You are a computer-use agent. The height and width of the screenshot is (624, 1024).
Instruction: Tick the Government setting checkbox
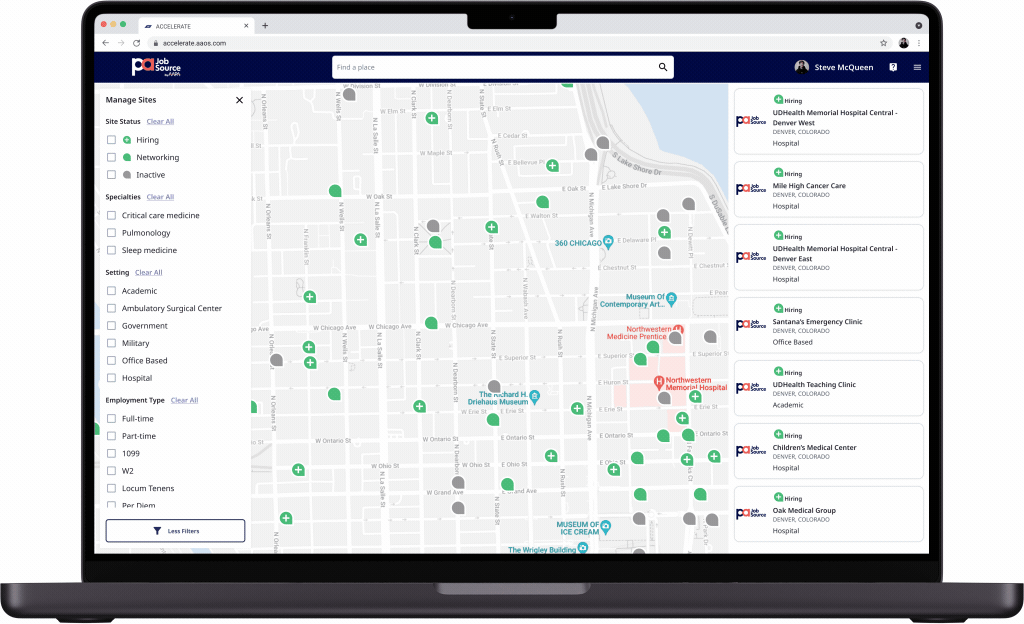(x=111, y=326)
